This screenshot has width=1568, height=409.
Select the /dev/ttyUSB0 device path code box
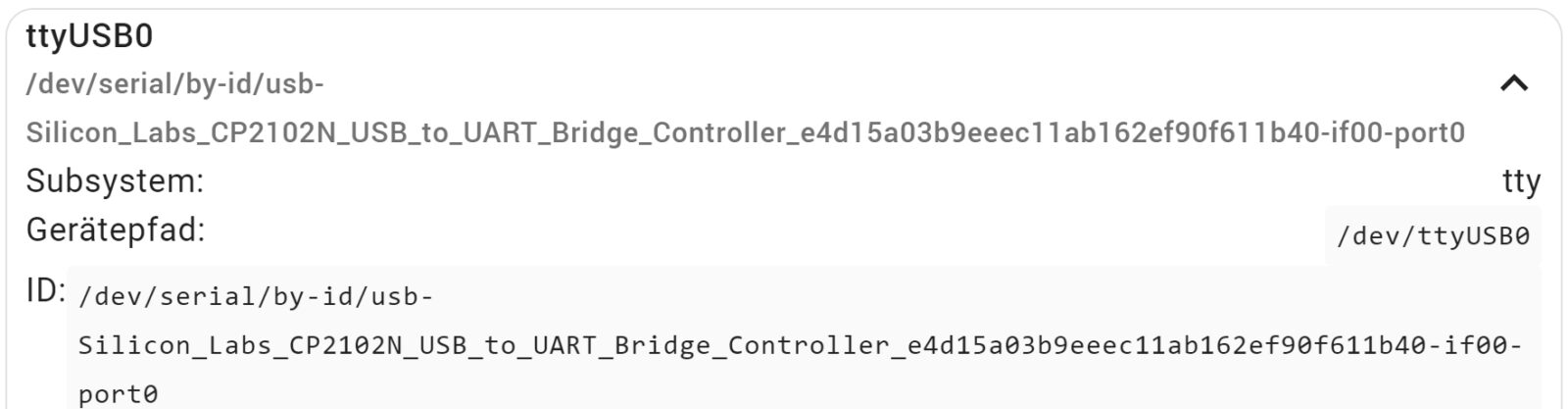(x=1433, y=236)
